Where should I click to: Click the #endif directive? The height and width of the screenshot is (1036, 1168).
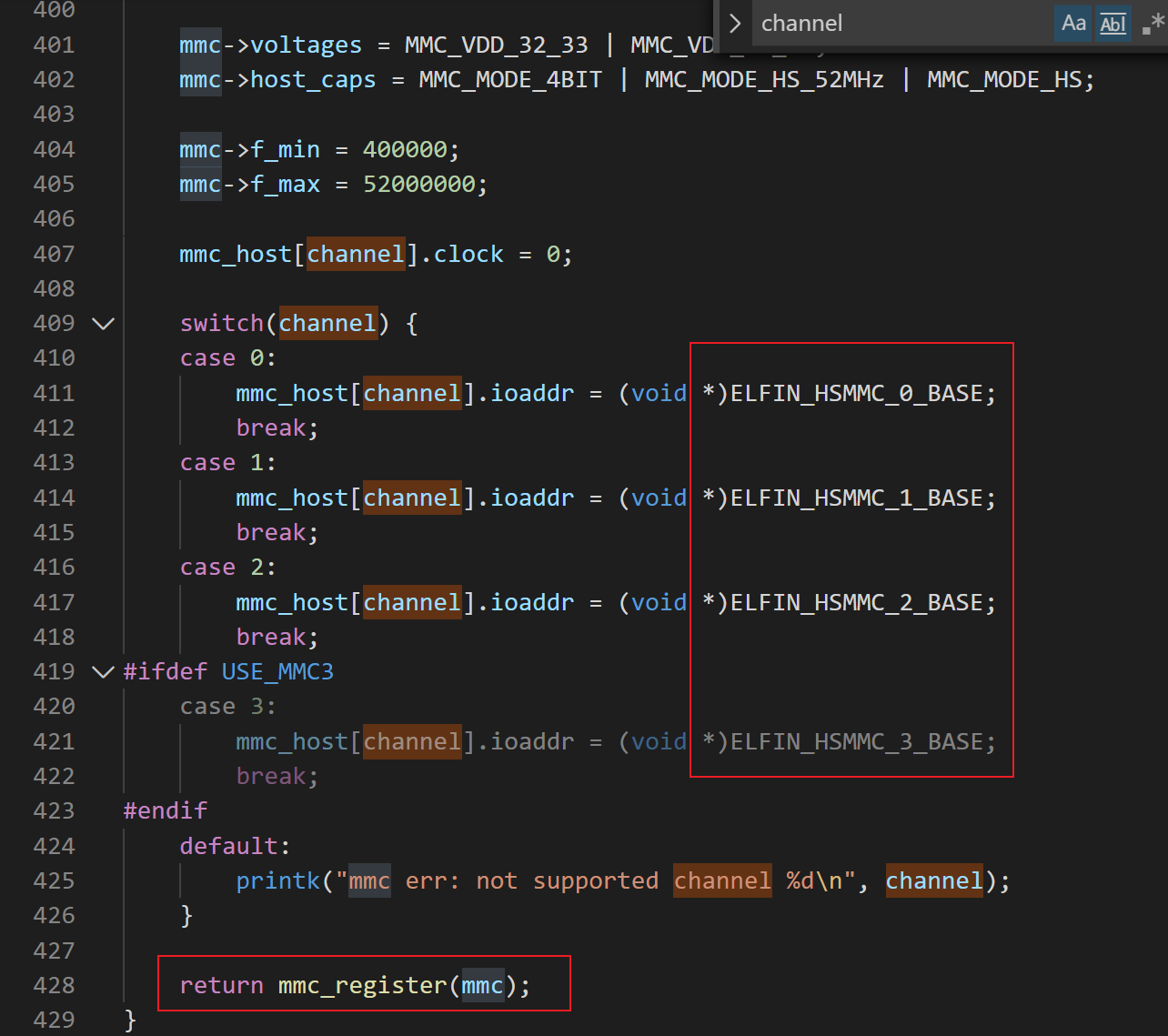tap(166, 811)
